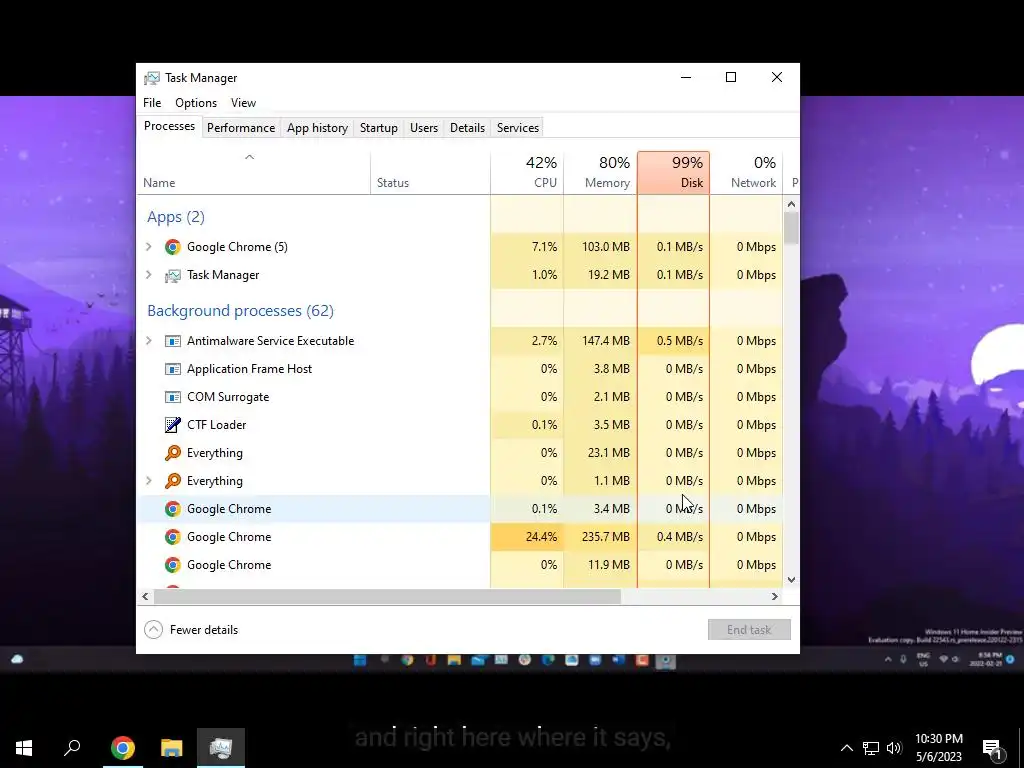This screenshot has height=768, width=1024.
Task: Open Google Chrome from the taskbar
Action: 122,748
